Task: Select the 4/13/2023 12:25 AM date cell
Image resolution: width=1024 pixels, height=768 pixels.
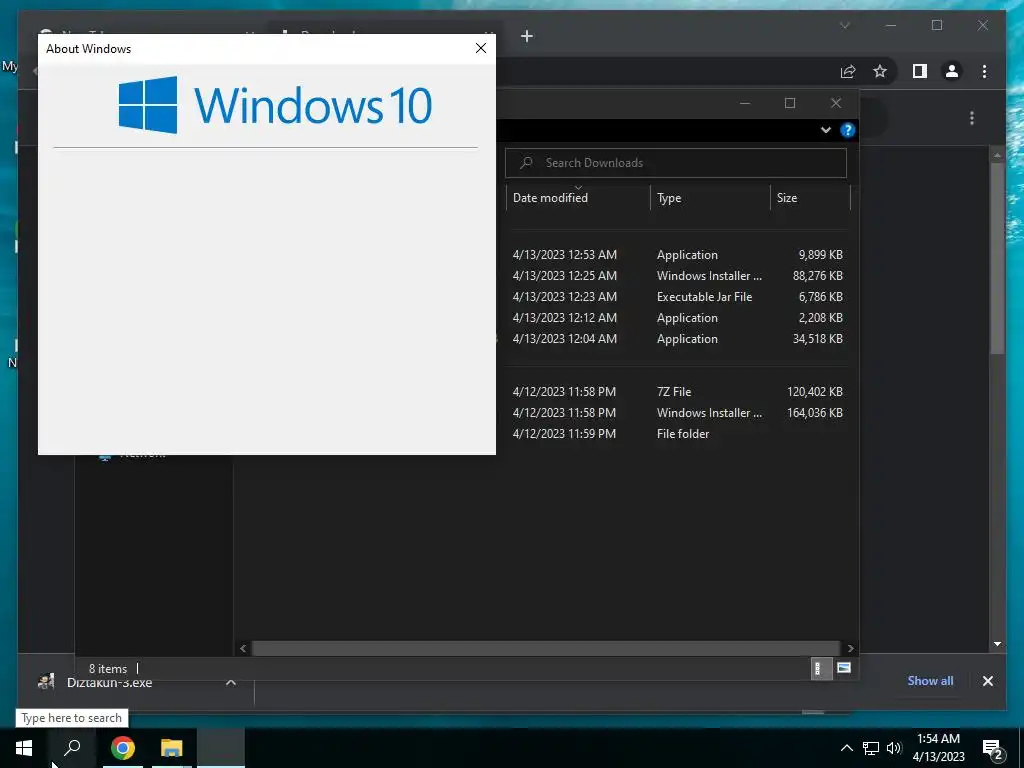Action: 564,276
